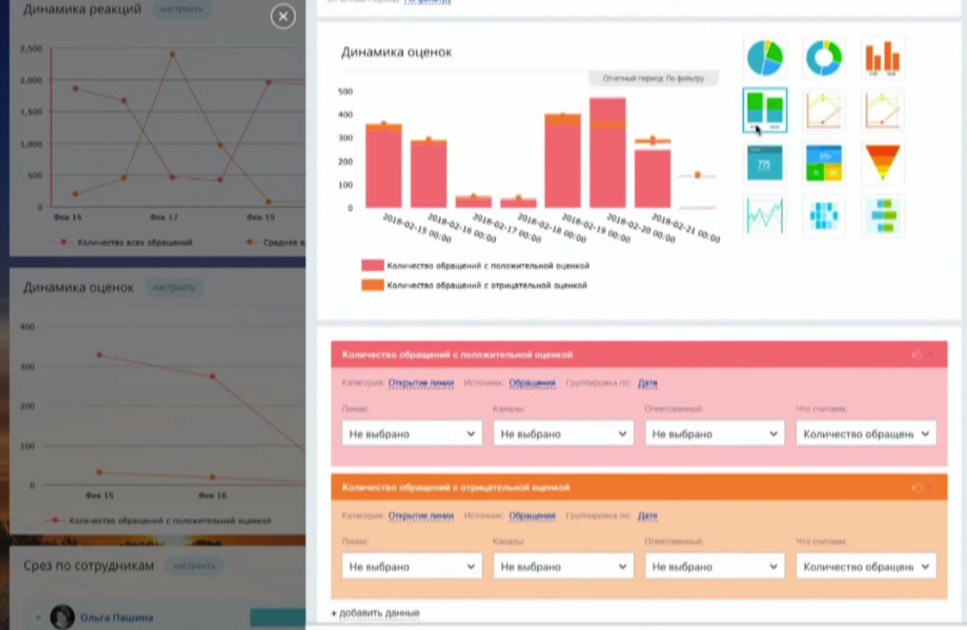This screenshot has height=630, width=967.
Task: Click legend text Количество обращений с положительной оценкой in bar chart
Action: point(488,266)
